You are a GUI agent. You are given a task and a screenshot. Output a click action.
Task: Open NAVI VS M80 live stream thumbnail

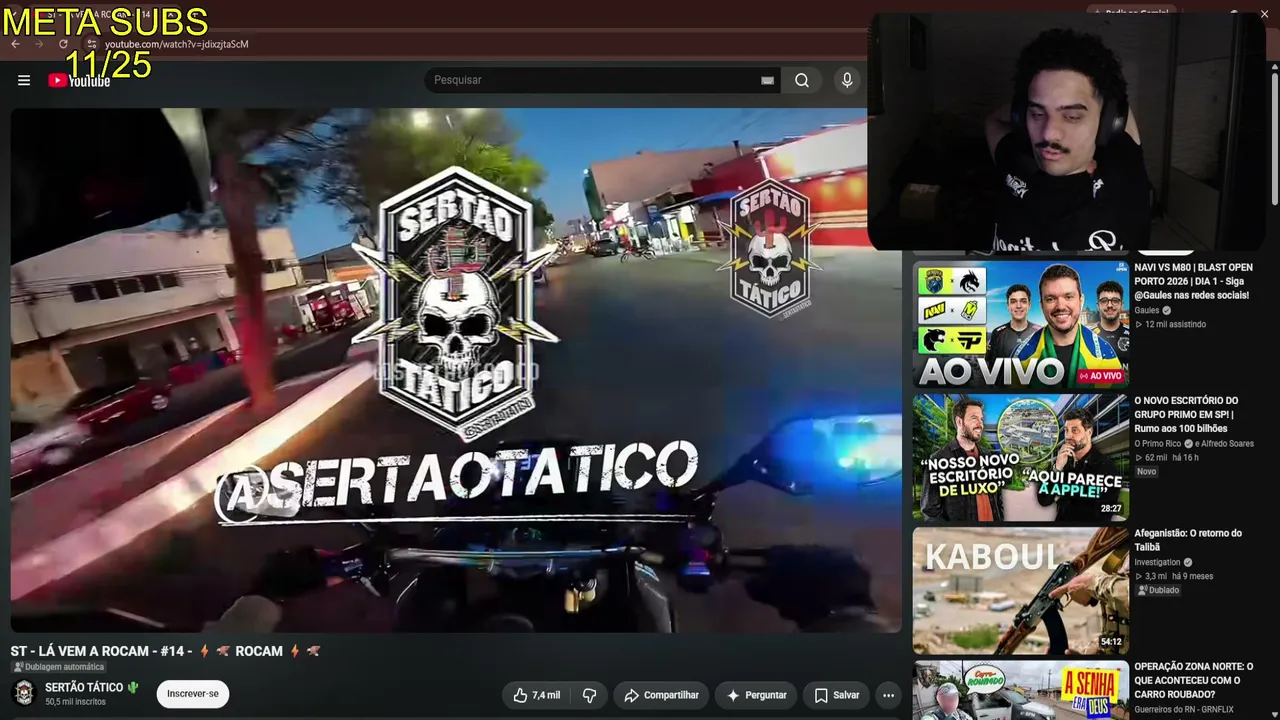click(1020, 324)
